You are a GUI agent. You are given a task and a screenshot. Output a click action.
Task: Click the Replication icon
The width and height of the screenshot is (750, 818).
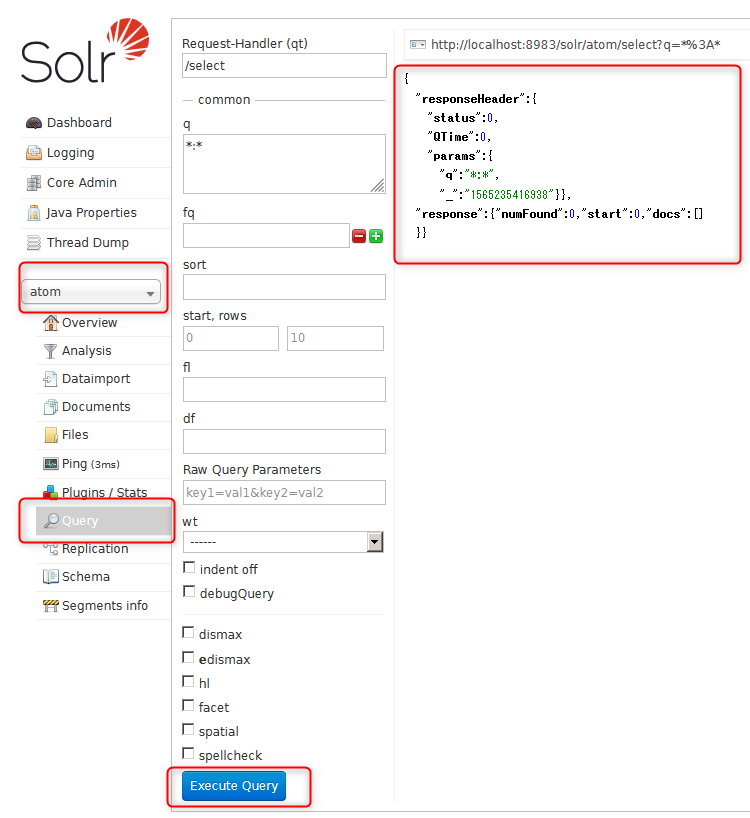coord(51,548)
